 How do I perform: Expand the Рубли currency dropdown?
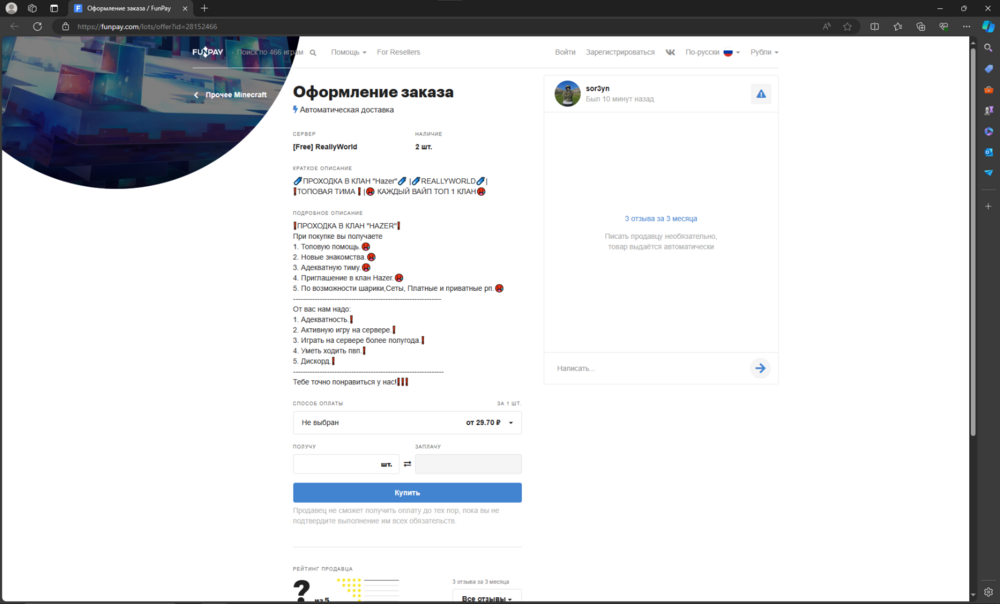click(x=764, y=52)
